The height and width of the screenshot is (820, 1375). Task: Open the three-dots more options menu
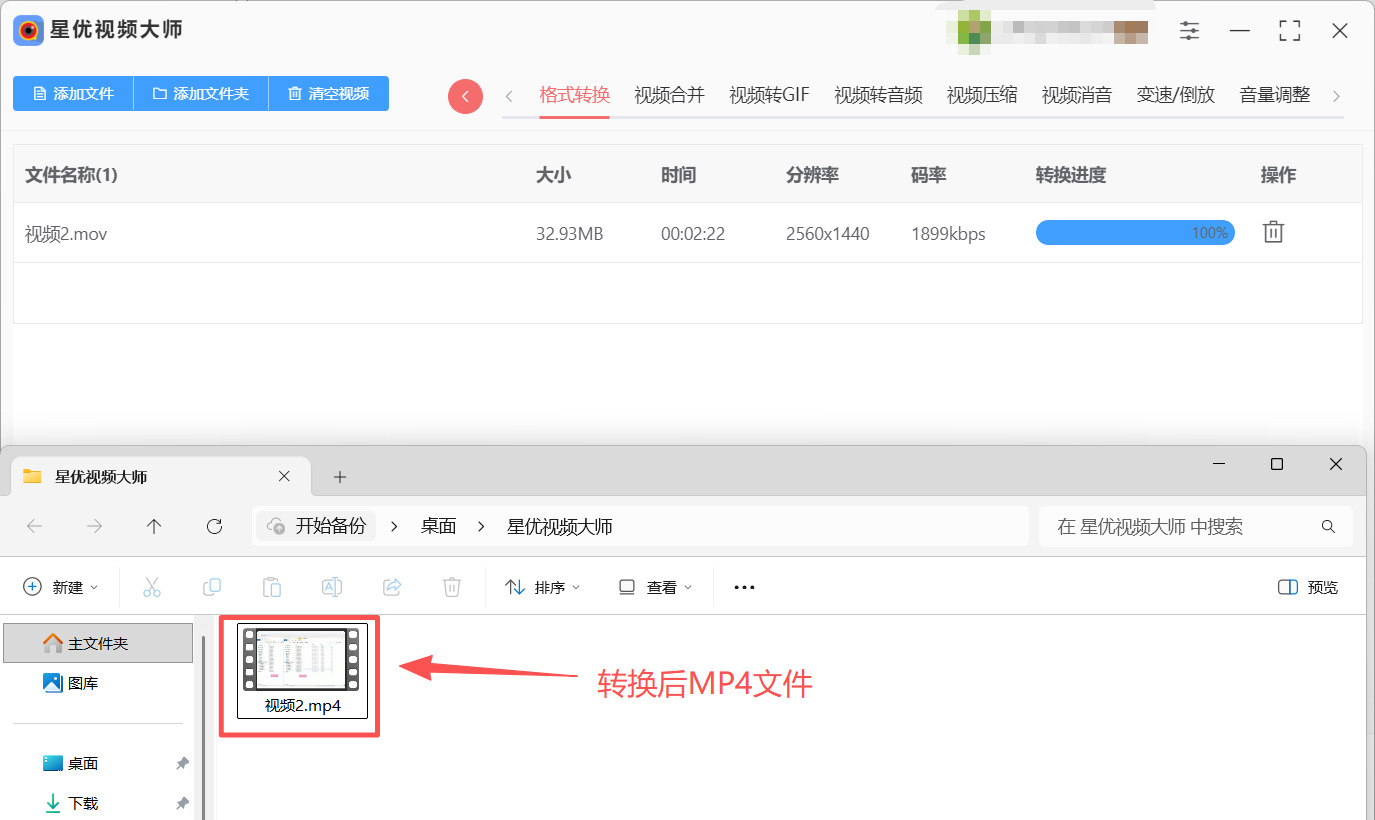click(x=744, y=587)
